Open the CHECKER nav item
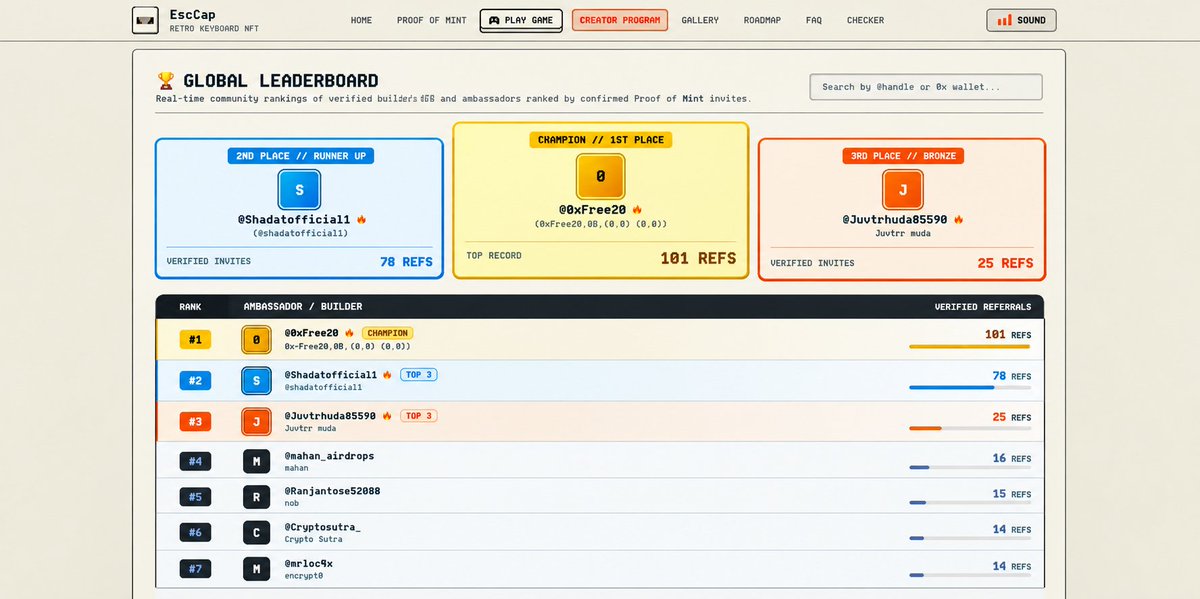Viewport: 1200px width, 599px height. point(865,20)
